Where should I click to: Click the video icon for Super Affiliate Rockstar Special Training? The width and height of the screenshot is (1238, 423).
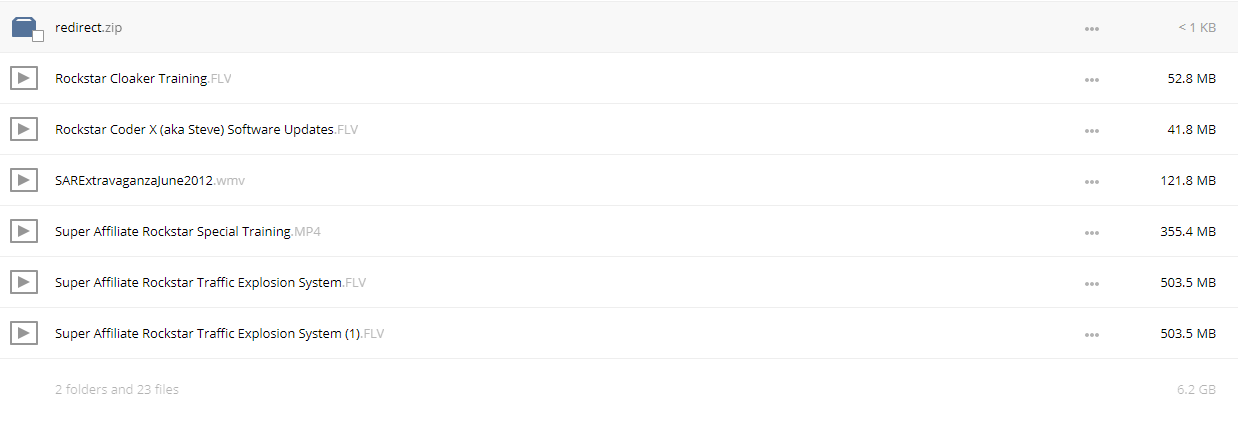point(24,231)
